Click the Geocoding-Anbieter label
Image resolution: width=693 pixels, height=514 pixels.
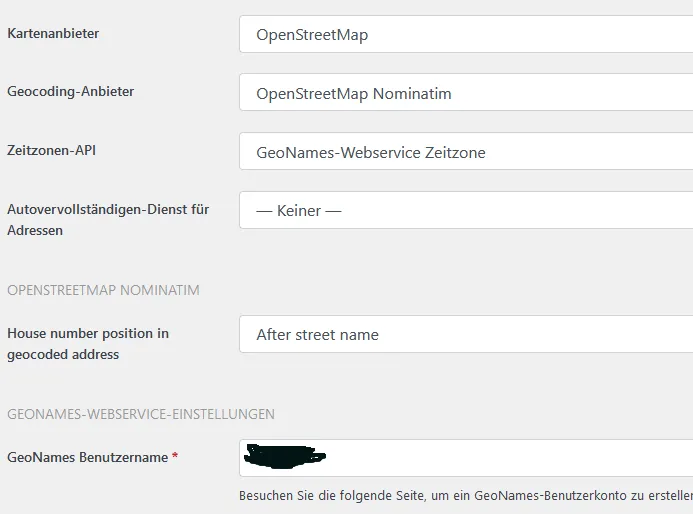coord(71,91)
